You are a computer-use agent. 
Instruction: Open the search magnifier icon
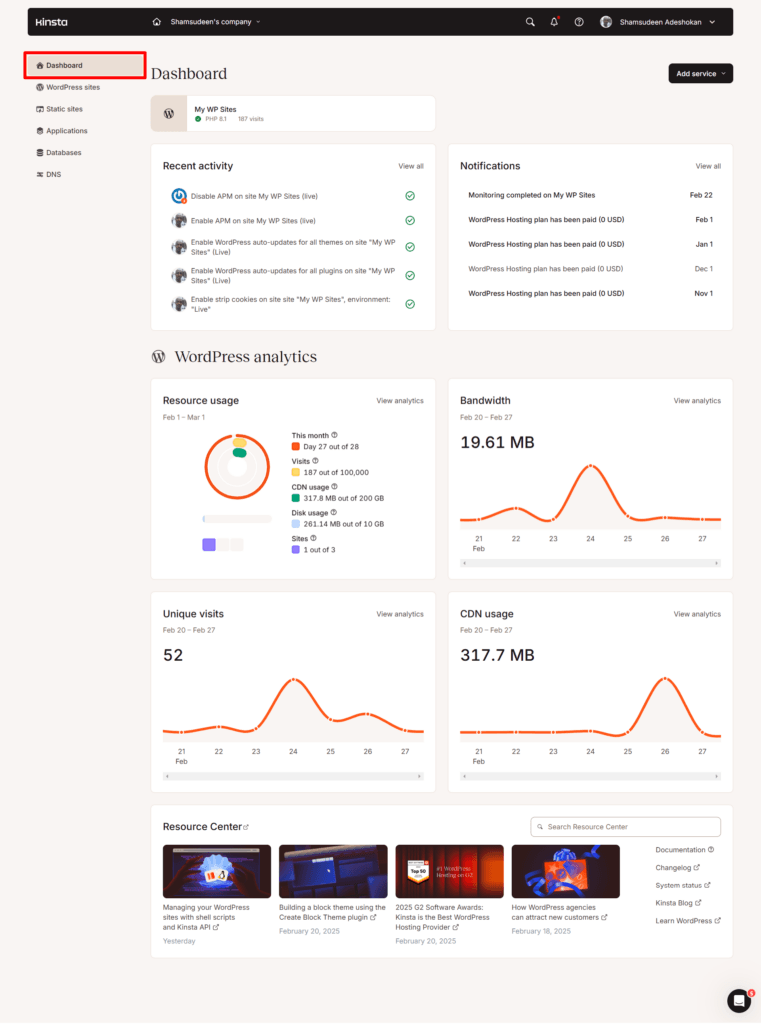tap(530, 22)
